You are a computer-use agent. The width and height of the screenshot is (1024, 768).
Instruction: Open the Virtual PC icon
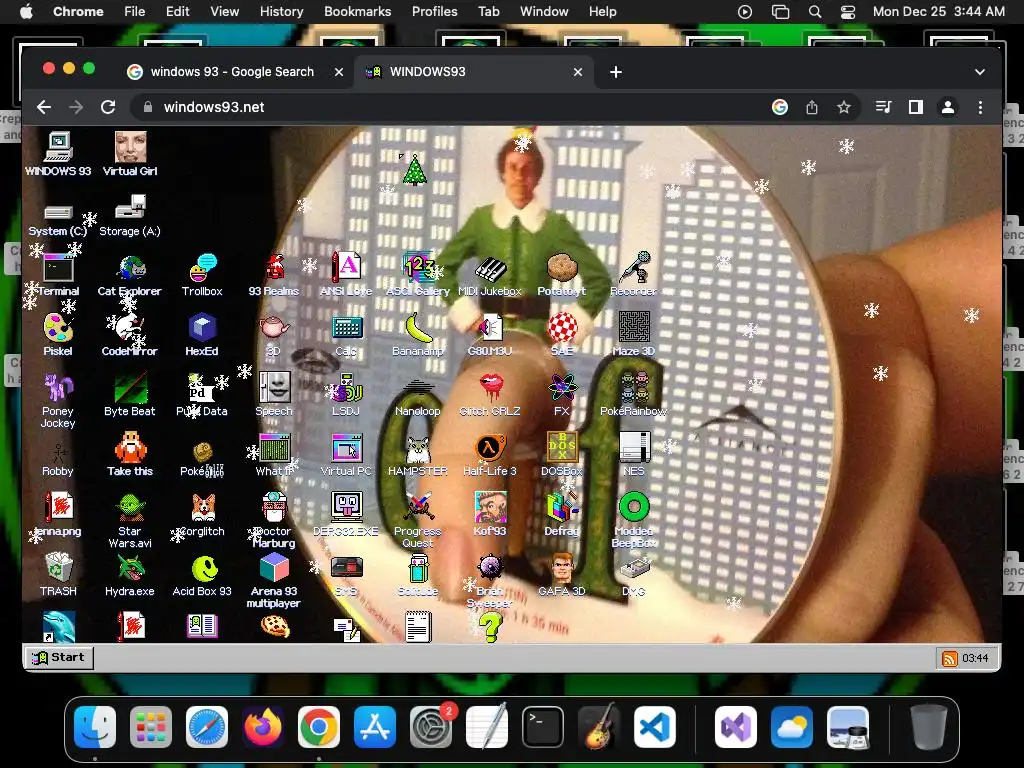tap(345, 455)
